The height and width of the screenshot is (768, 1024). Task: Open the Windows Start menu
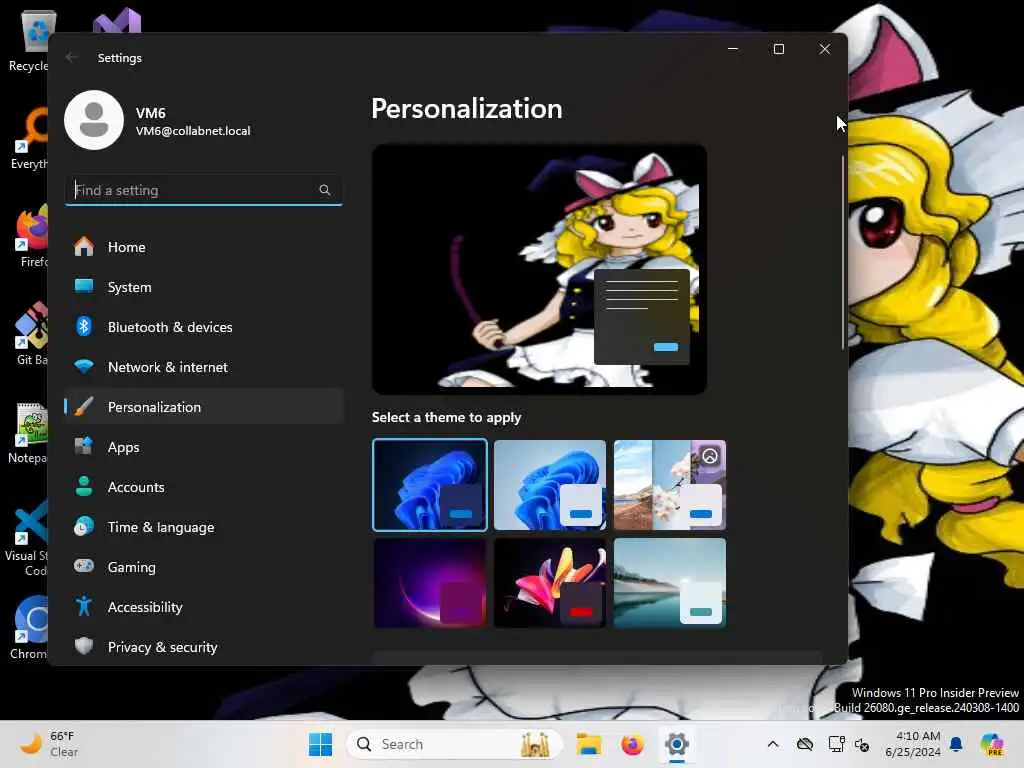[320, 744]
